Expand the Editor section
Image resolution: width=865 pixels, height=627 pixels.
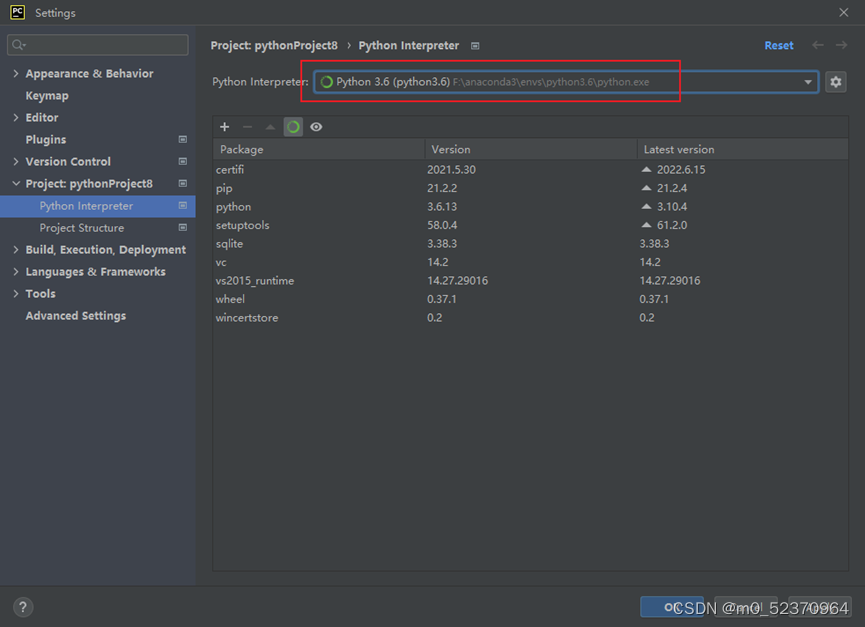point(16,117)
